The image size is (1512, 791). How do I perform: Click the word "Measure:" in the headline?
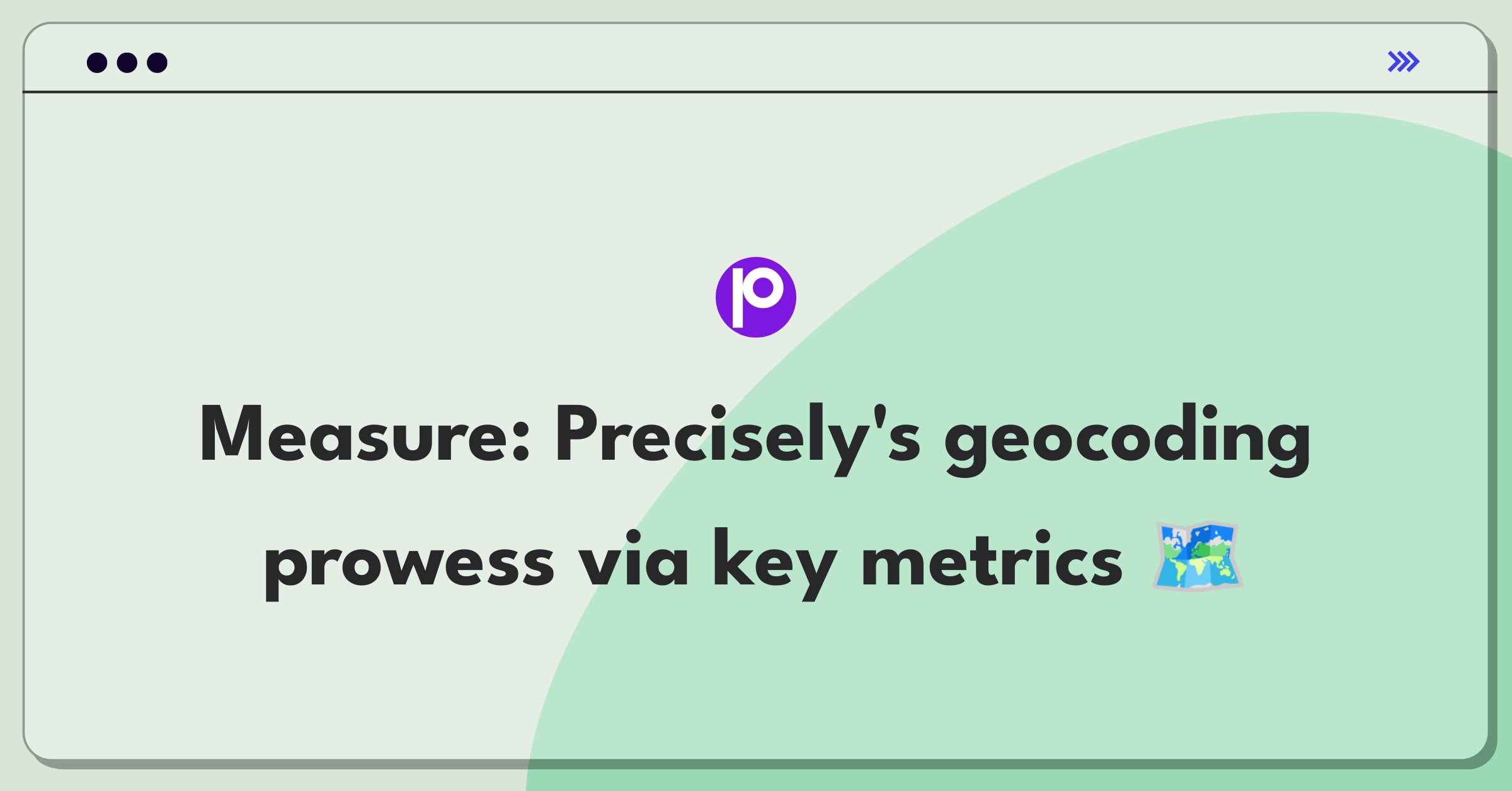(365, 435)
